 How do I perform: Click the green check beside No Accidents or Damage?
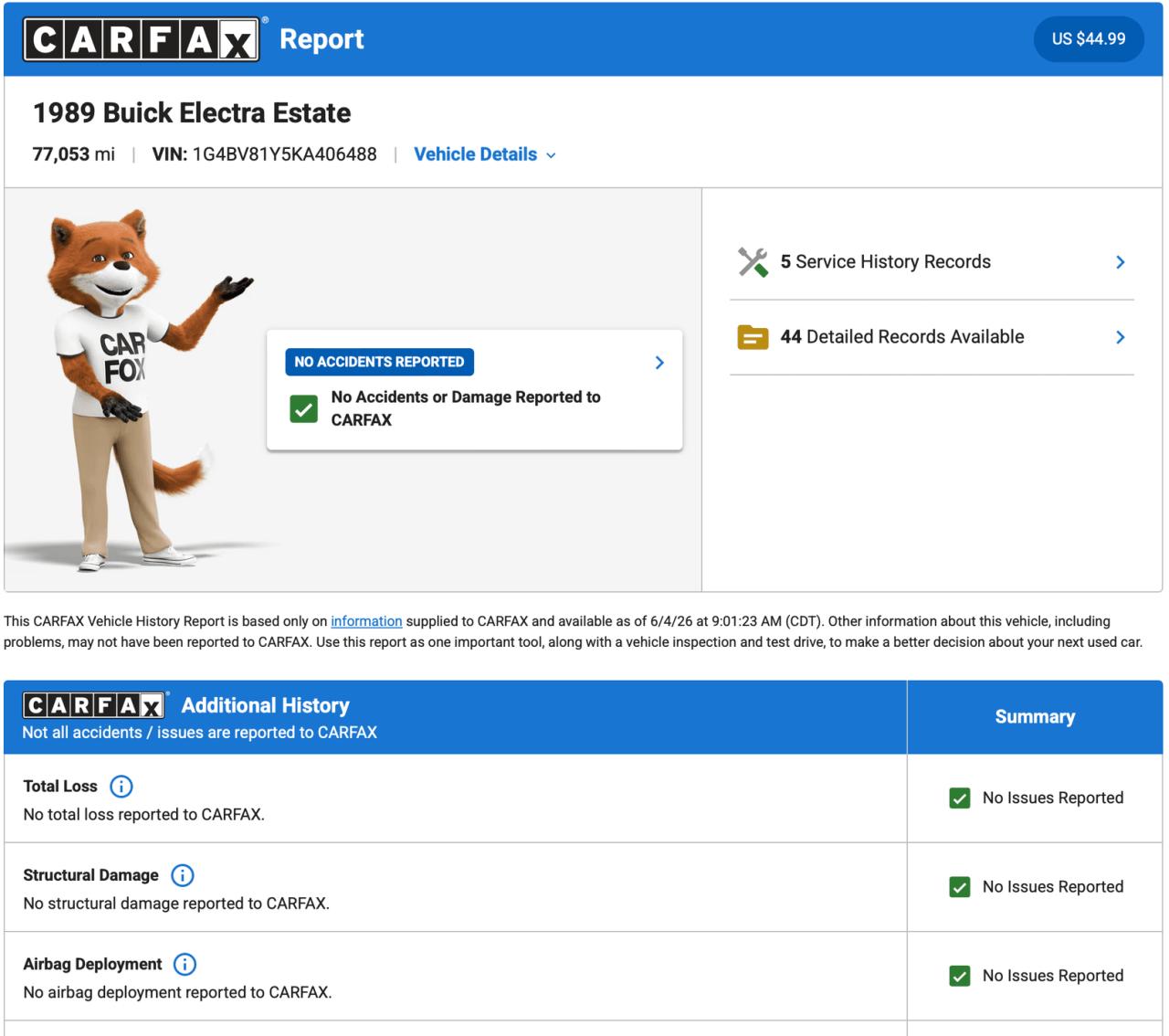[x=303, y=408]
